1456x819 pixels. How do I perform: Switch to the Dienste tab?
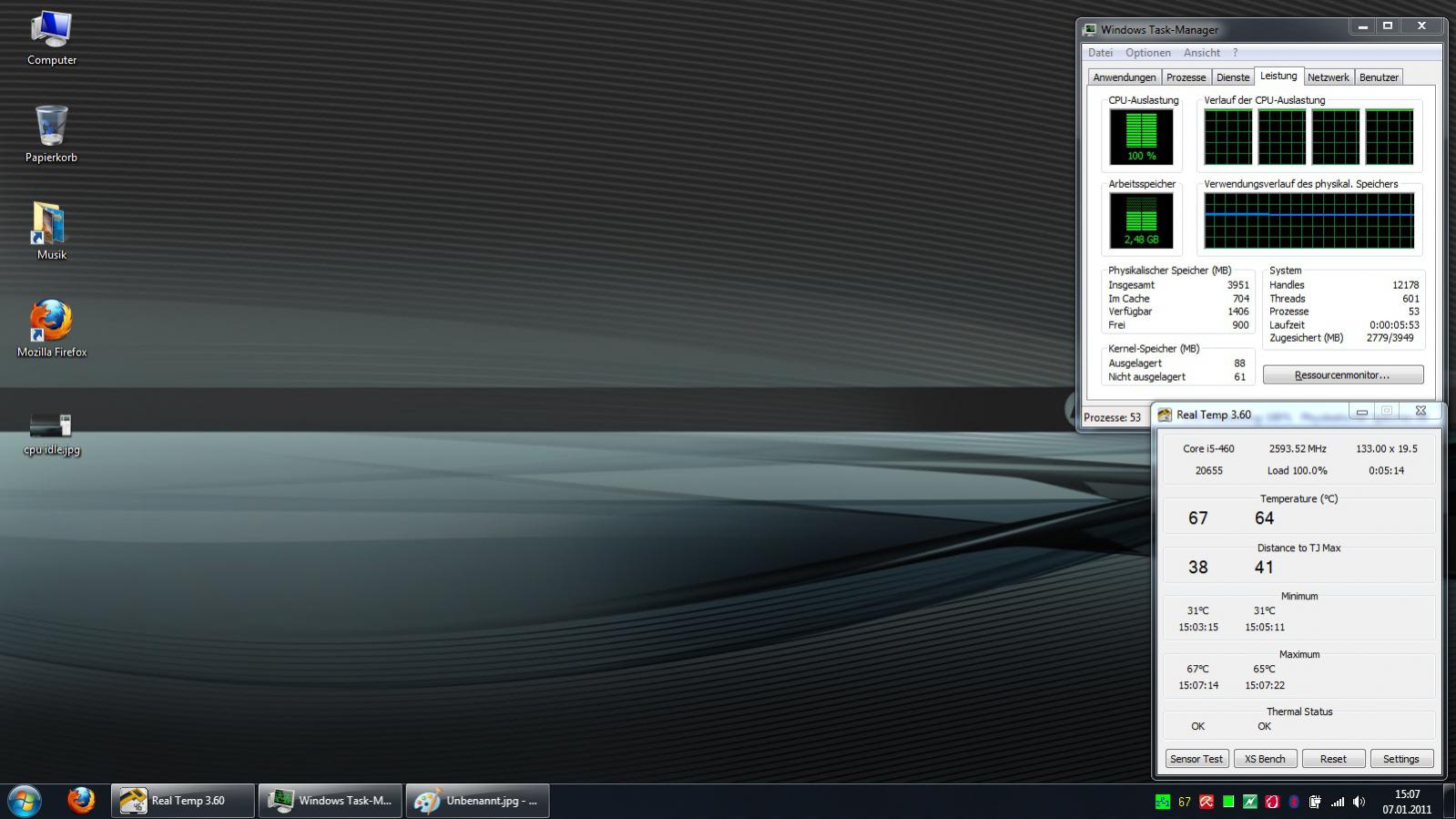1233,77
